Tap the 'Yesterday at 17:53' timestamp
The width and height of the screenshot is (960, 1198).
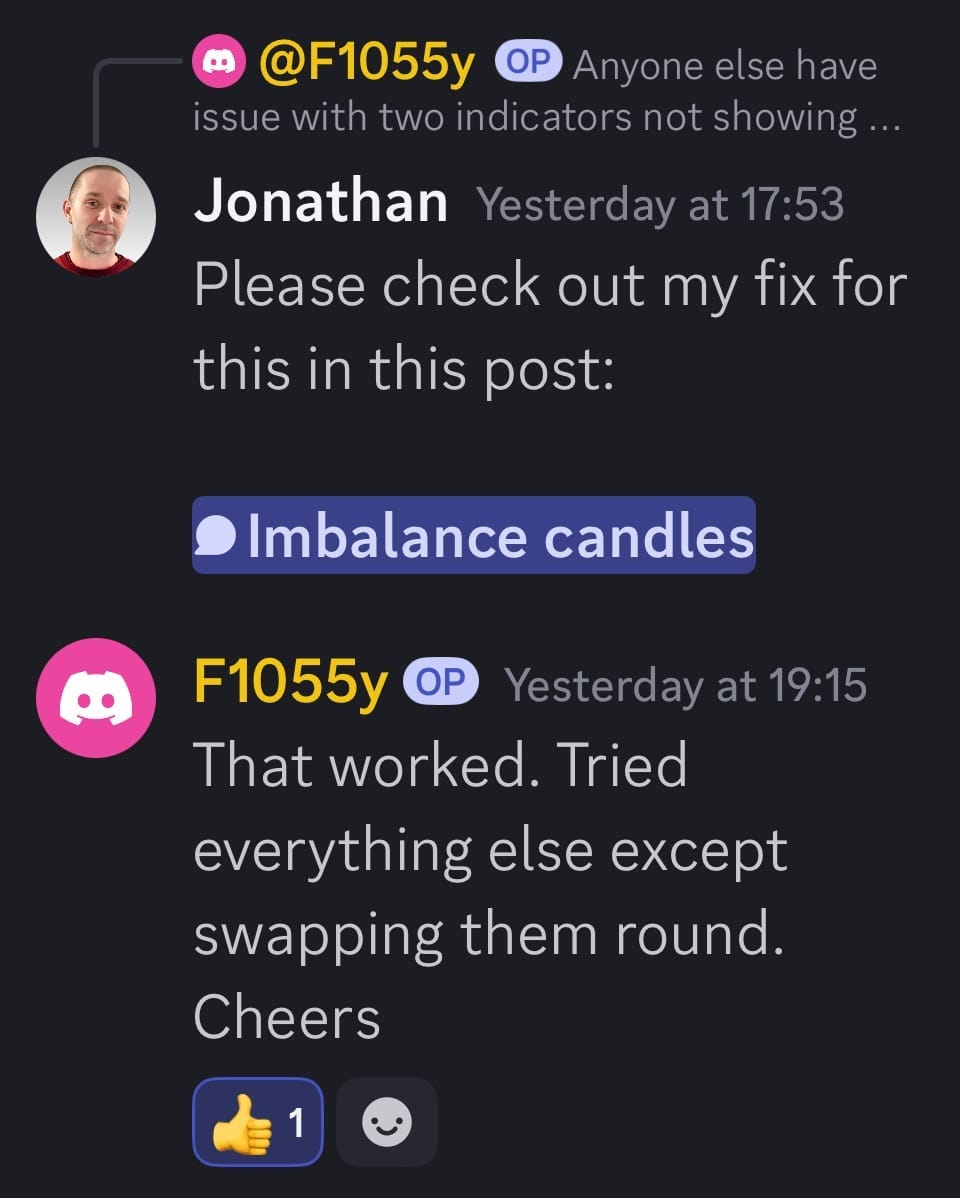660,205
